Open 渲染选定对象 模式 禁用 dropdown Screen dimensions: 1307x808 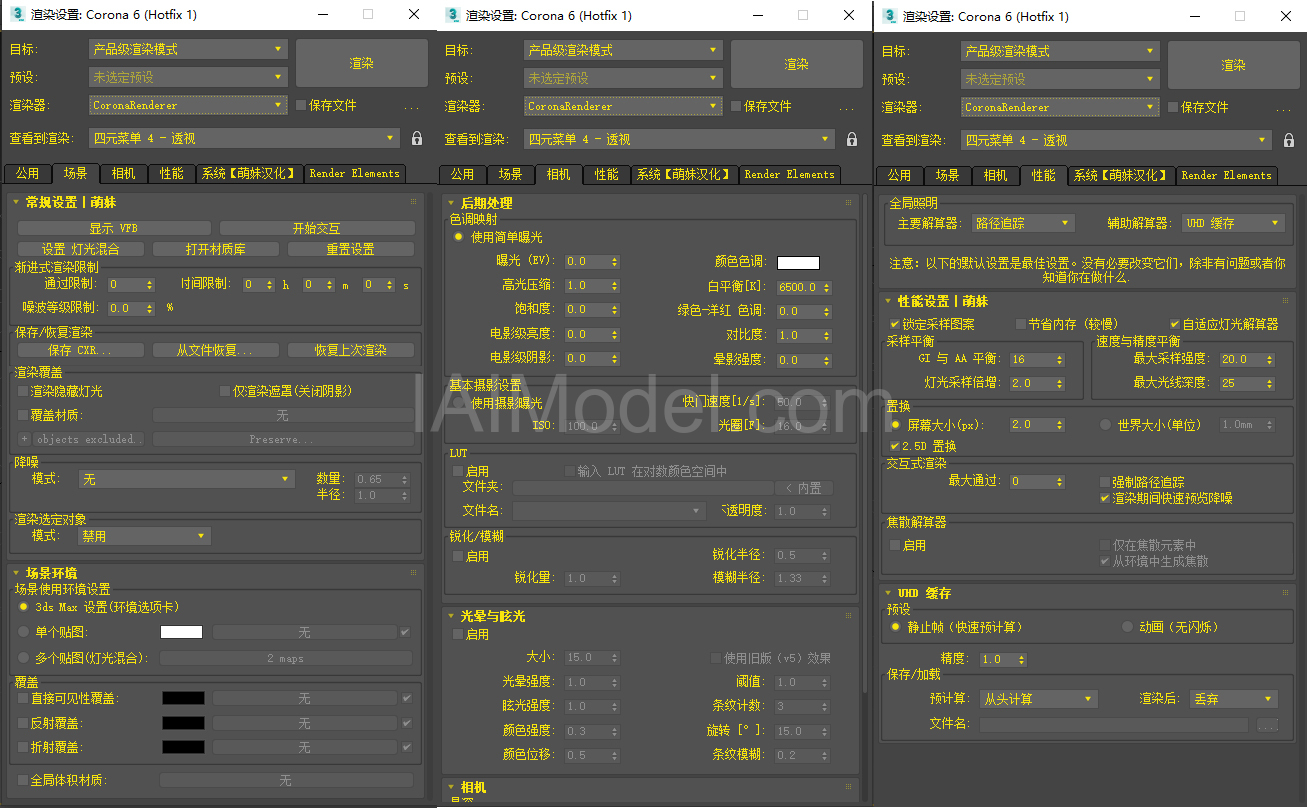(x=144, y=536)
